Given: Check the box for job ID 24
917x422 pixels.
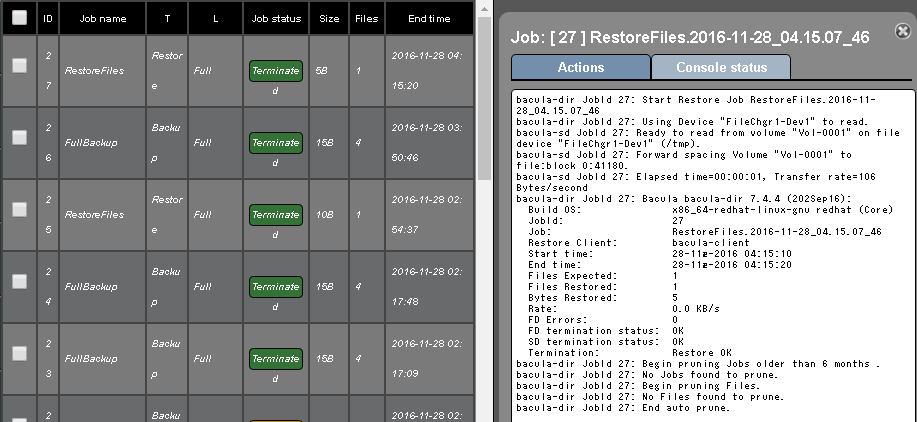Looking at the screenshot, I should tap(19, 281).
